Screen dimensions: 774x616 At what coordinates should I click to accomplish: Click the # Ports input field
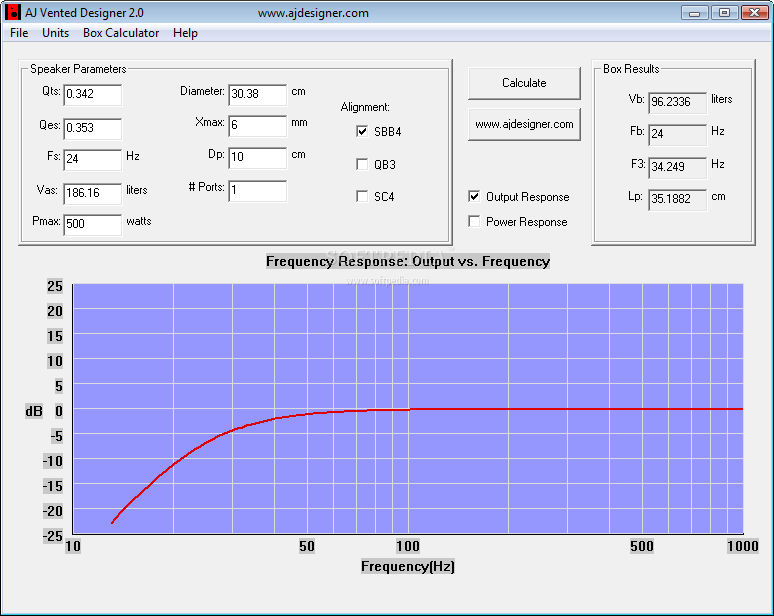click(x=257, y=191)
